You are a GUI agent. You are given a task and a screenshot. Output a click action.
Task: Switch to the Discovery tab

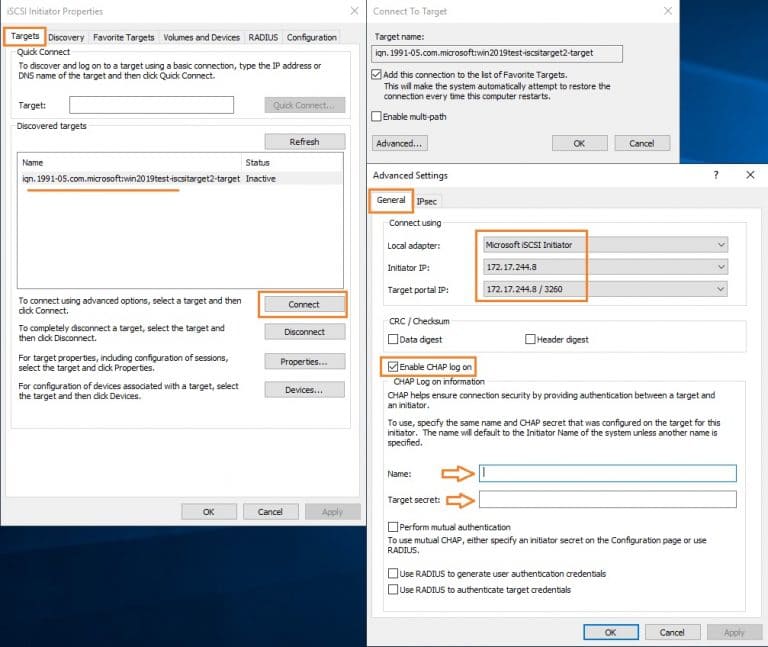coord(66,37)
